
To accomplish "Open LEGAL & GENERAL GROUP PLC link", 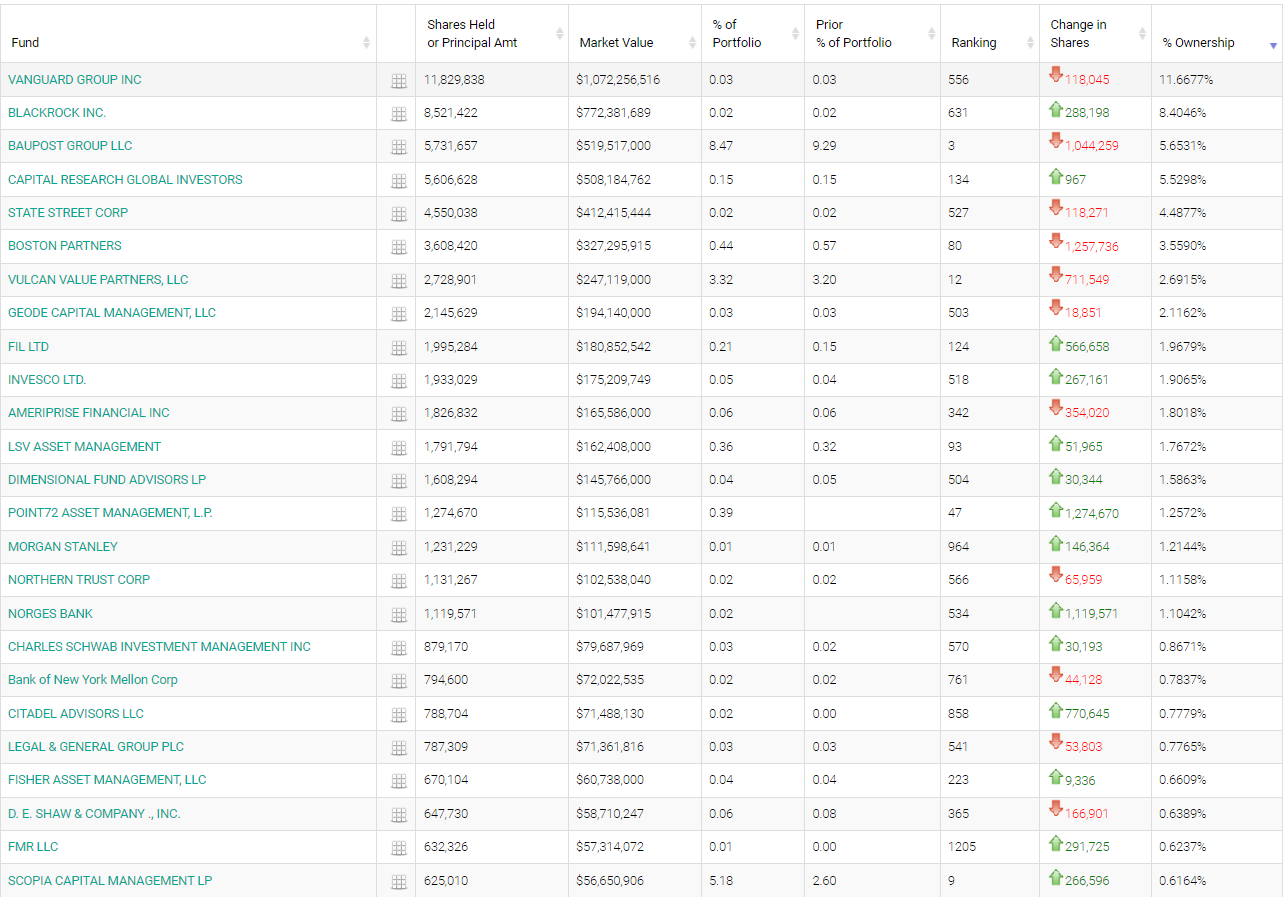I will click(x=96, y=747).
